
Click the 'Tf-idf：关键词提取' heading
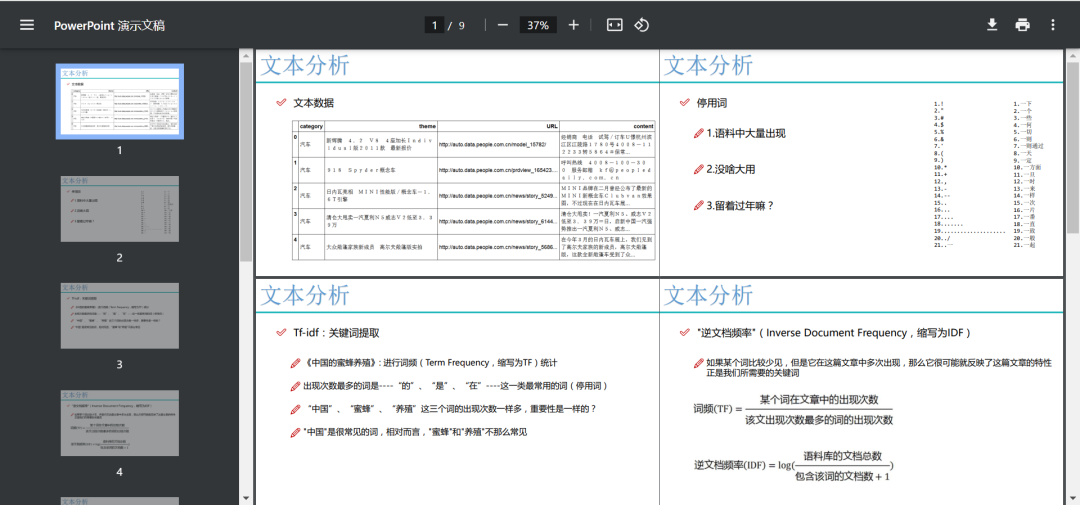[x=336, y=333]
